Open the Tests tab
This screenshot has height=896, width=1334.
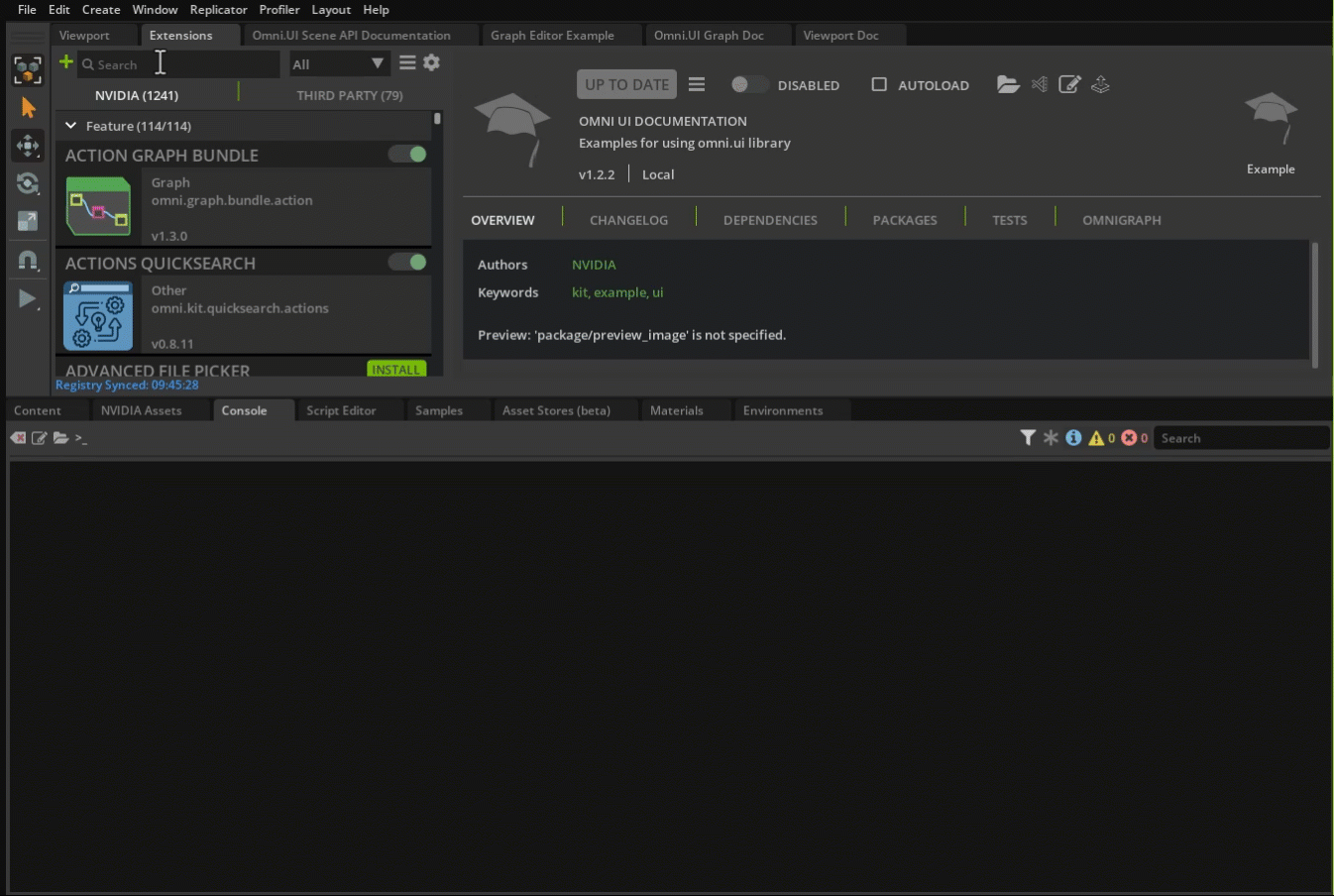point(1009,220)
